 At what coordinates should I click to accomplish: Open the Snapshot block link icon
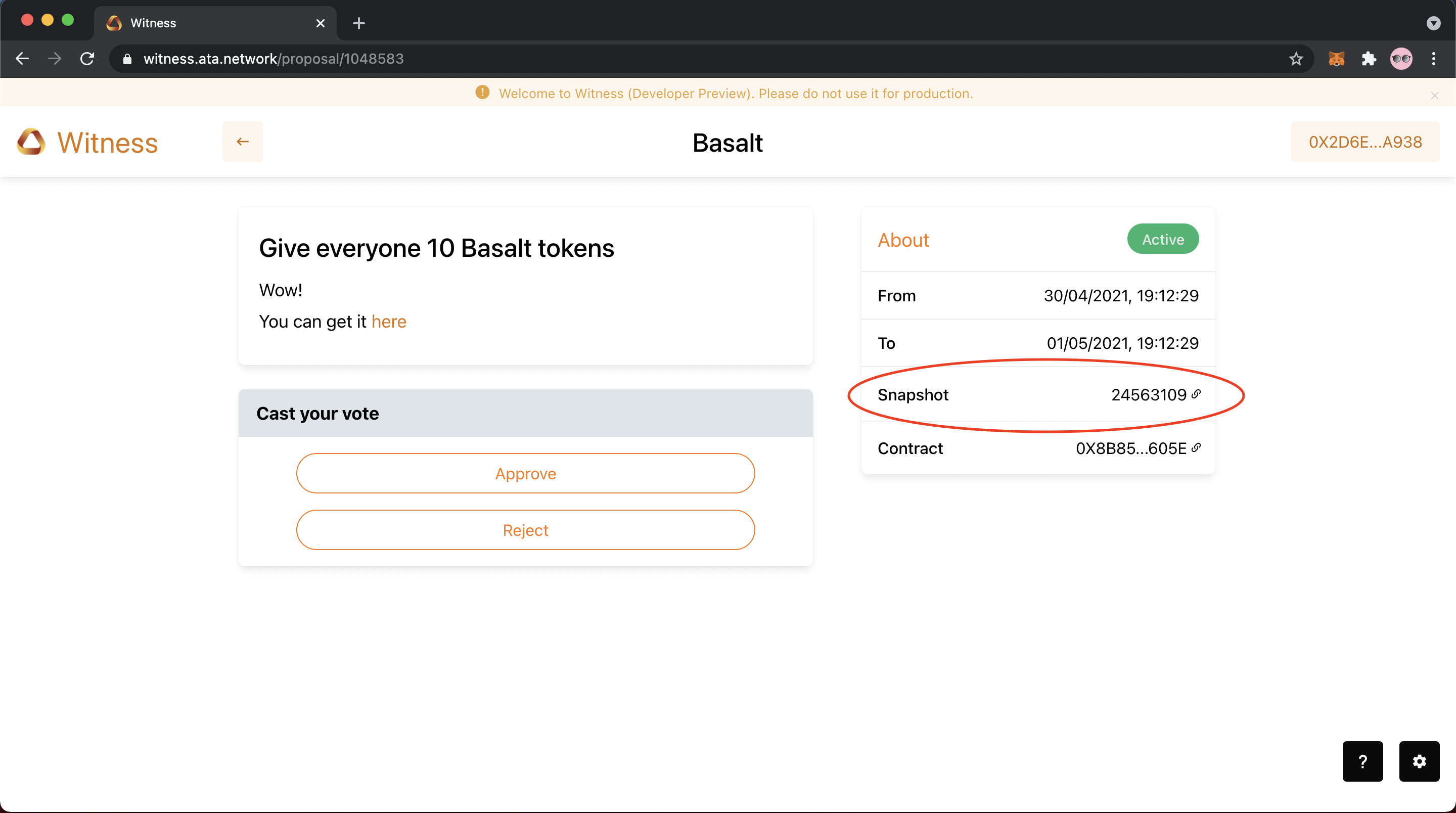coord(1196,394)
